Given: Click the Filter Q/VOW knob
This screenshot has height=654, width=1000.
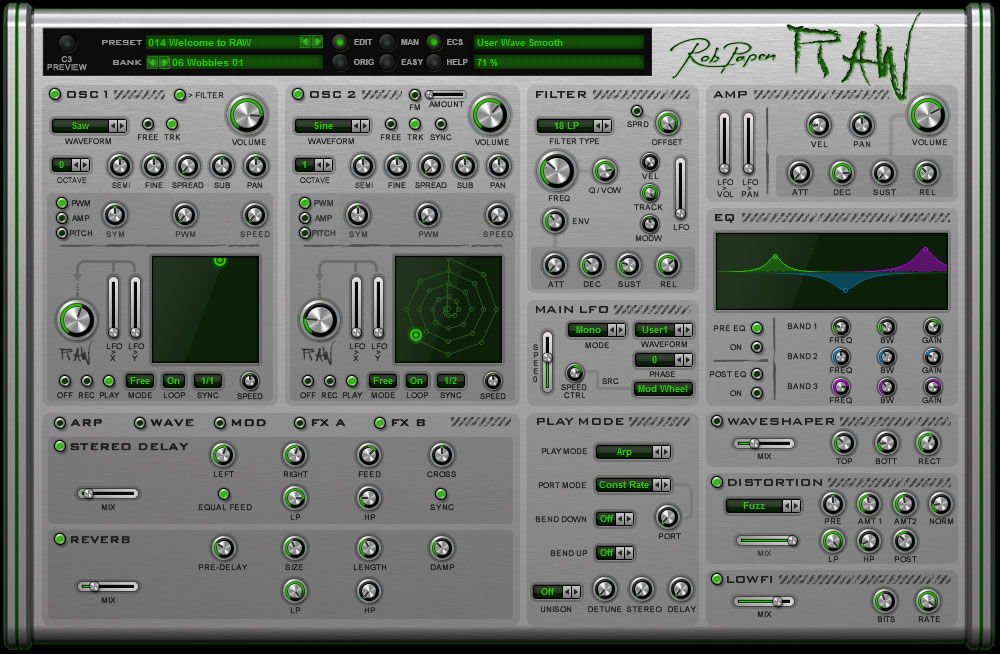Looking at the screenshot, I should 604,171.
